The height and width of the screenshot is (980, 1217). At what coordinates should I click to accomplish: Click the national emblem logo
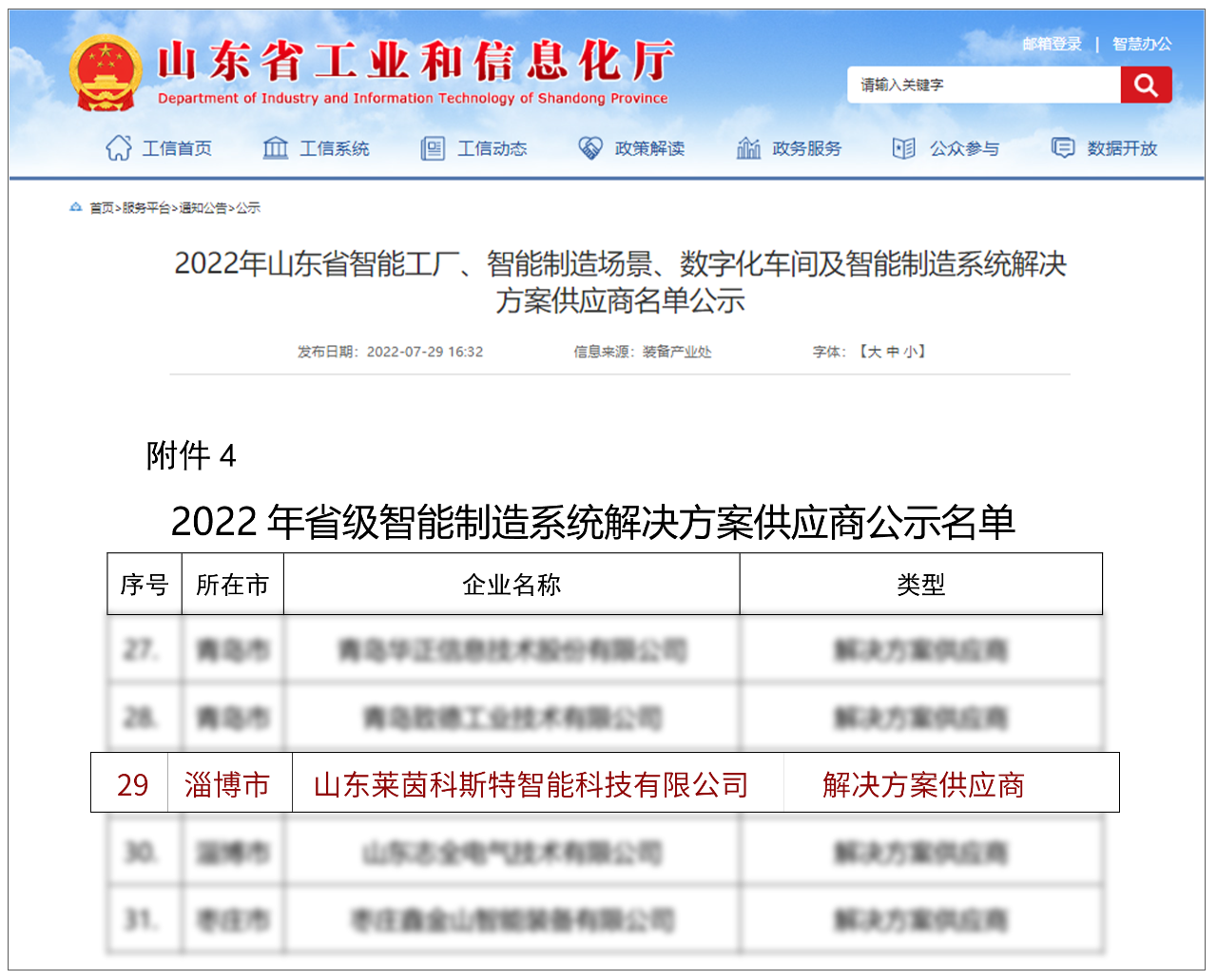coord(106,73)
